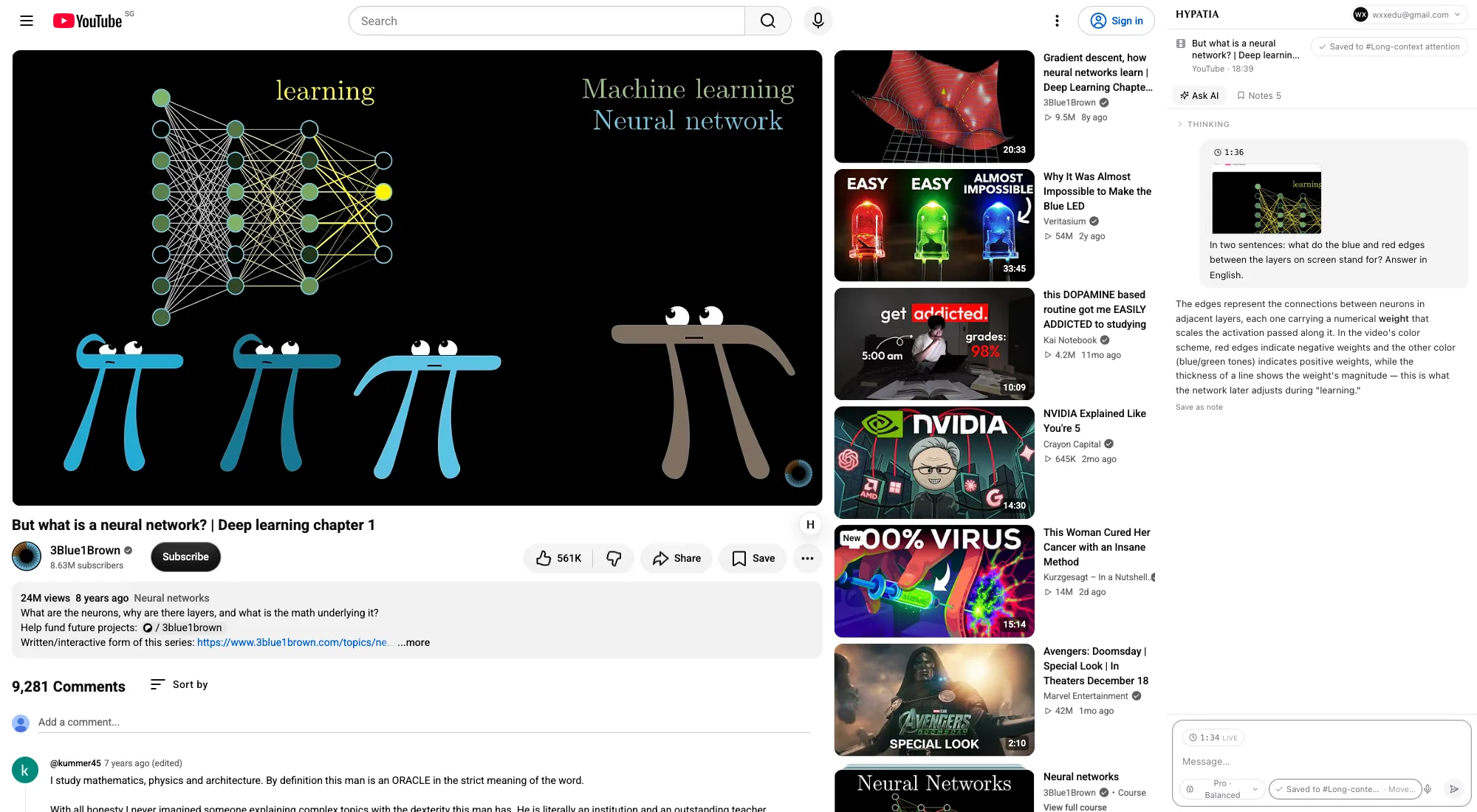Click the "8.63M subscribers" text
Viewport: 1477px width, 812px height.
pyautogui.click(x=86, y=565)
